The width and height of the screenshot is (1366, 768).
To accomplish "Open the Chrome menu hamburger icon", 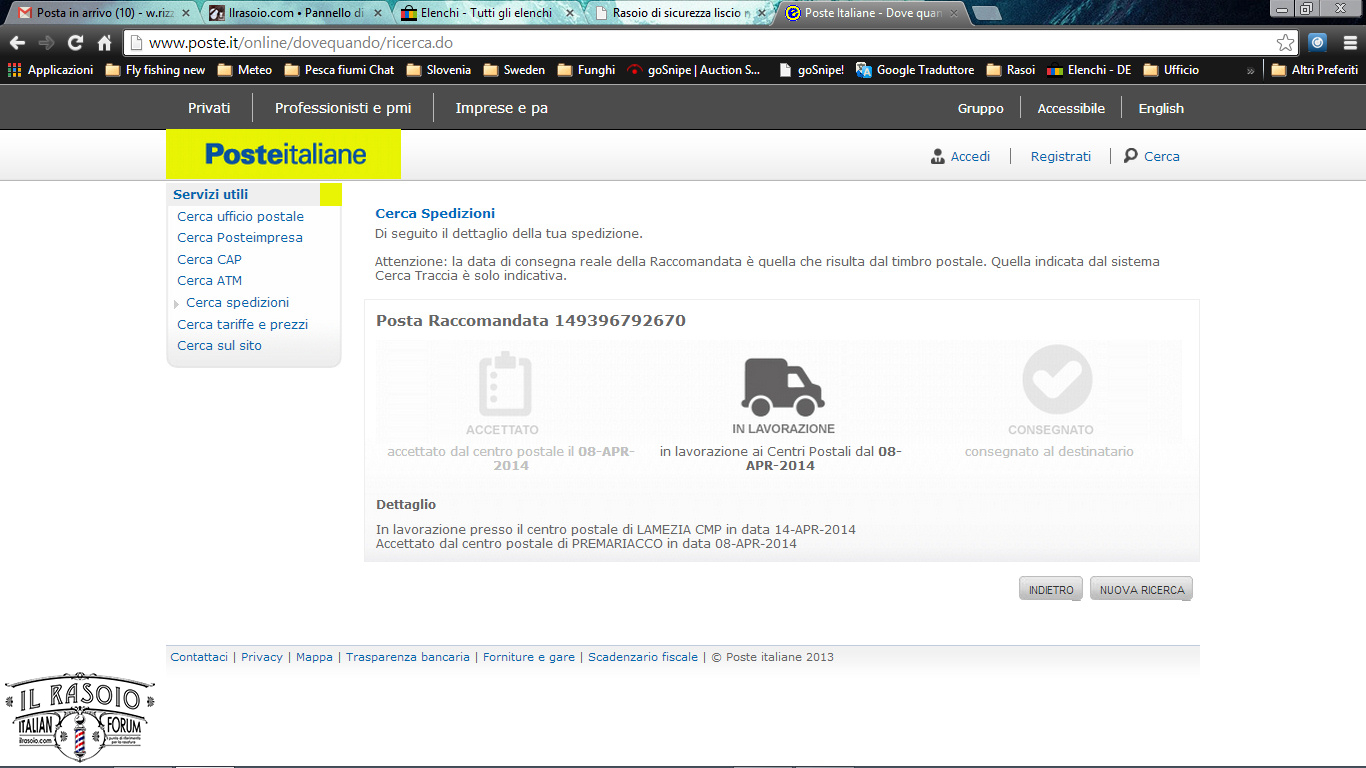I will pyautogui.click(x=1349, y=43).
